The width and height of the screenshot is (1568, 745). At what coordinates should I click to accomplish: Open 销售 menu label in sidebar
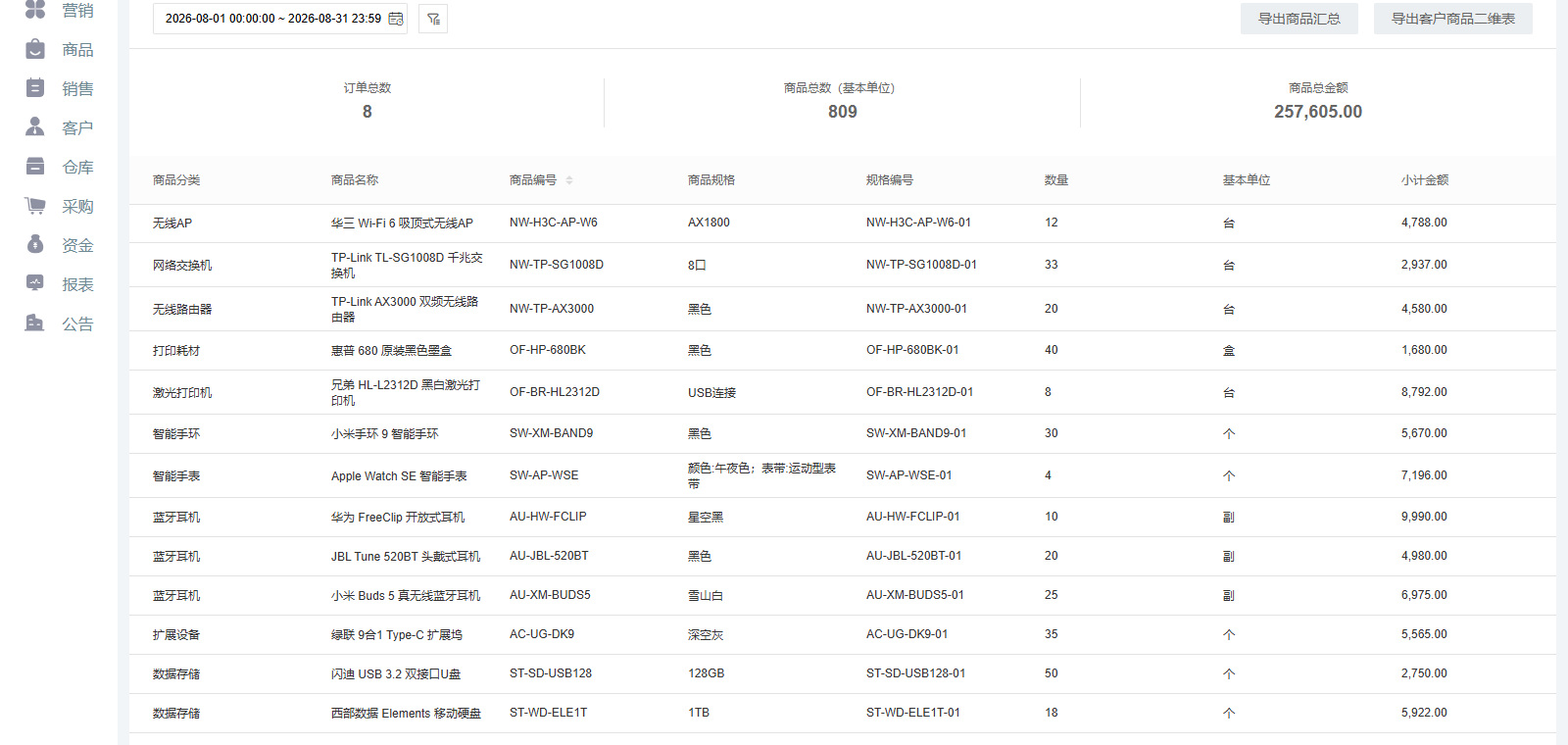[x=77, y=88]
